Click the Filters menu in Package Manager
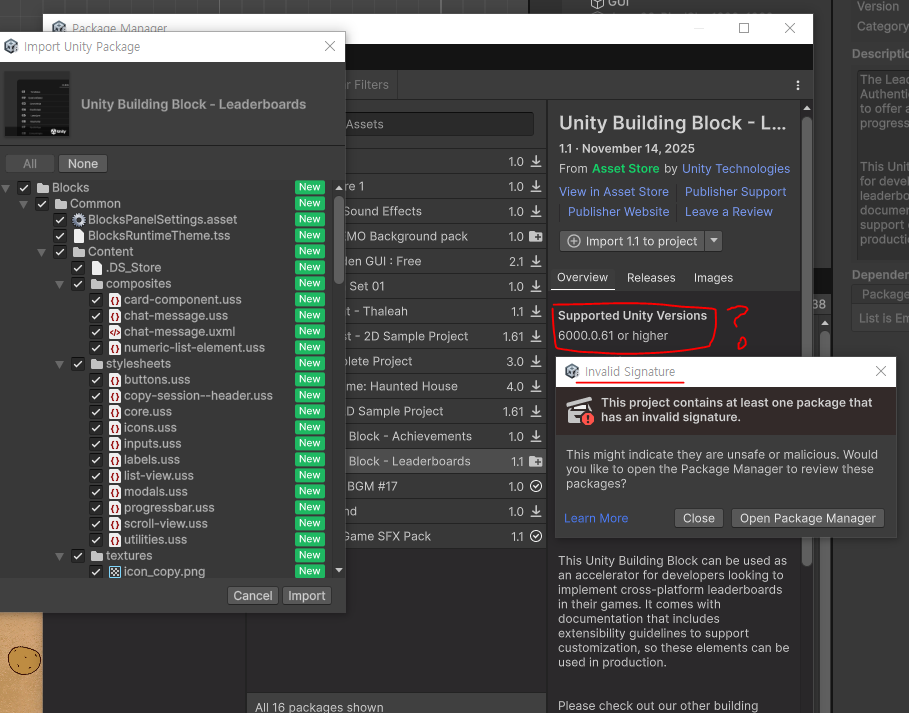Viewport: 909px width, 713px height. [x=370, y=85]
